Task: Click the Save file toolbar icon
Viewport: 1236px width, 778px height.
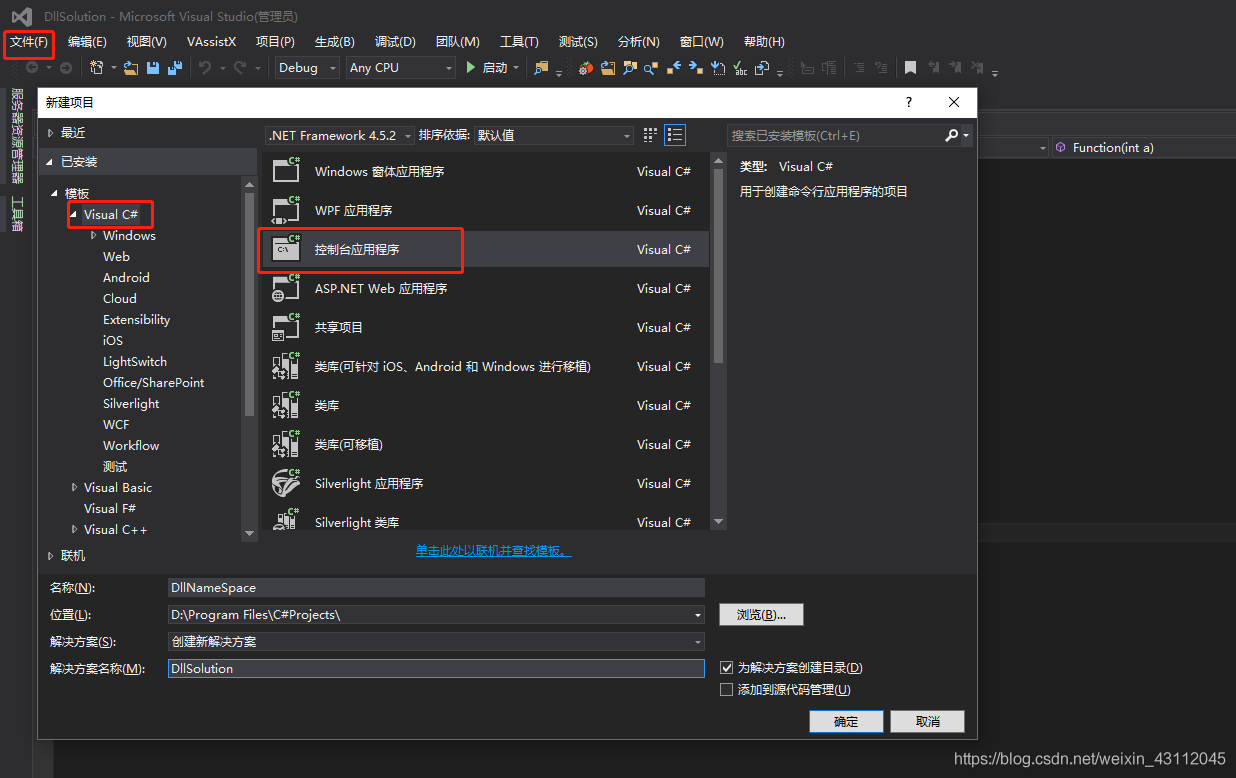Action: pos(153,68)
